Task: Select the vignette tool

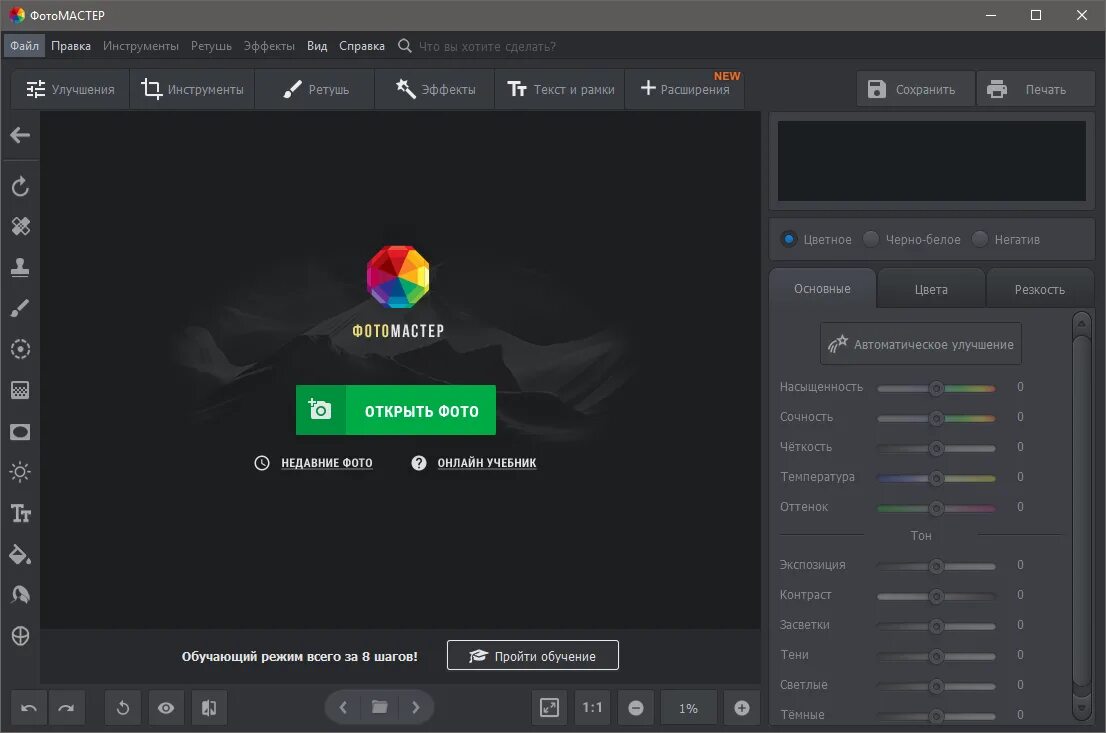Action: (20, 432)
